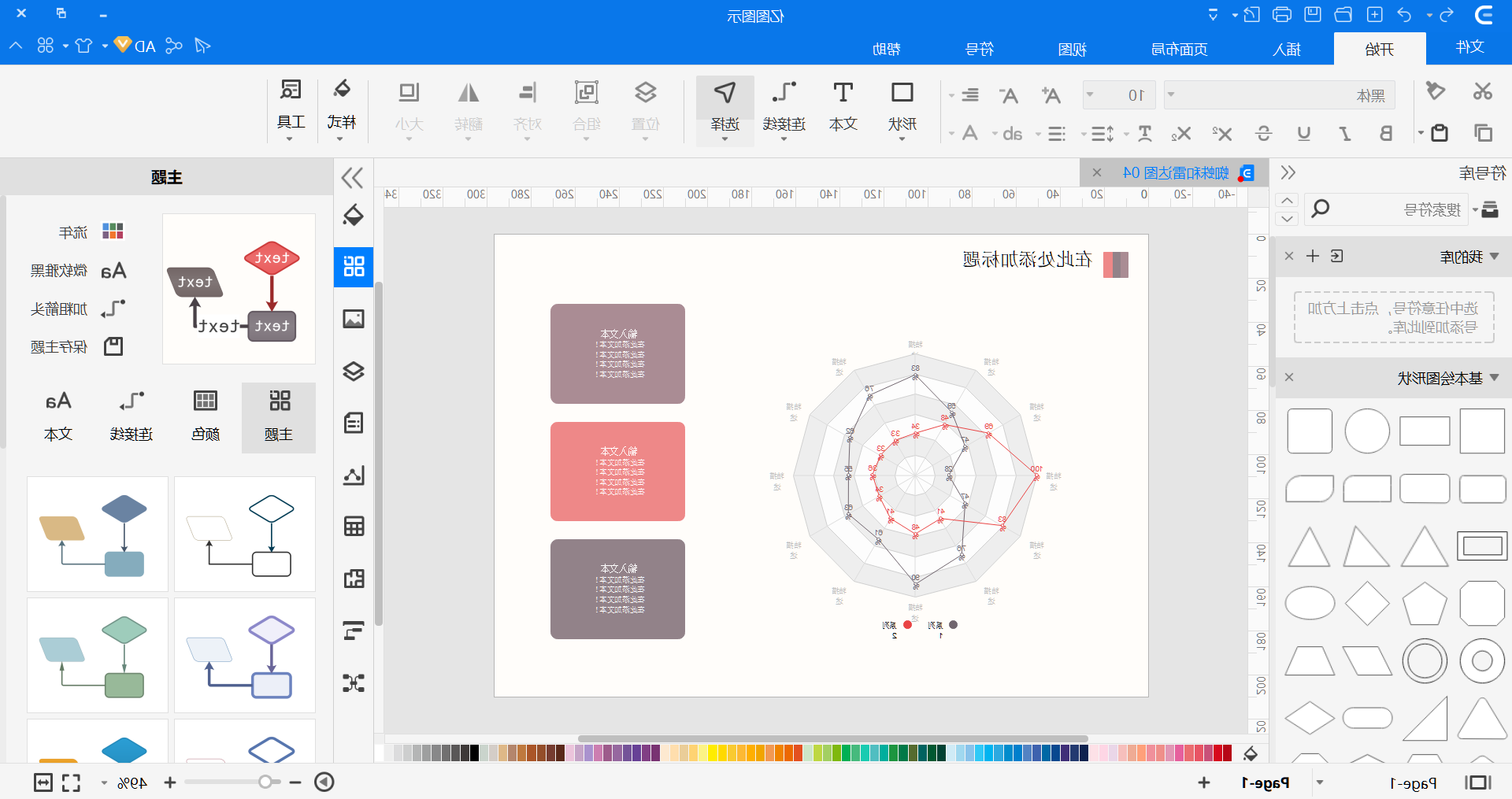Open the font size dropdown
The height and width of the screenshot is (799, 1512).
pos(1090,94)
